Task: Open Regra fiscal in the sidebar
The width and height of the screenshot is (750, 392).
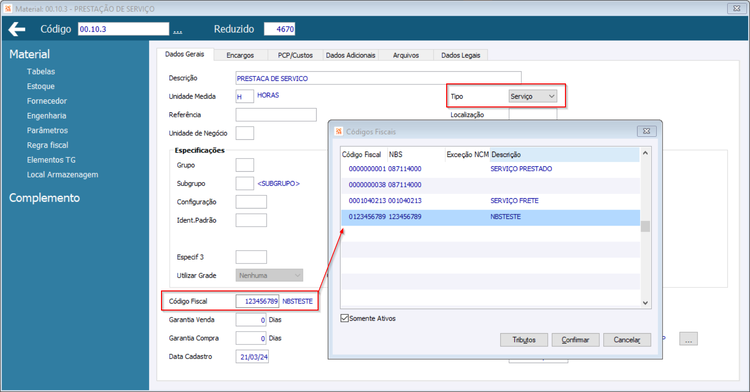Action: [47, 145]
